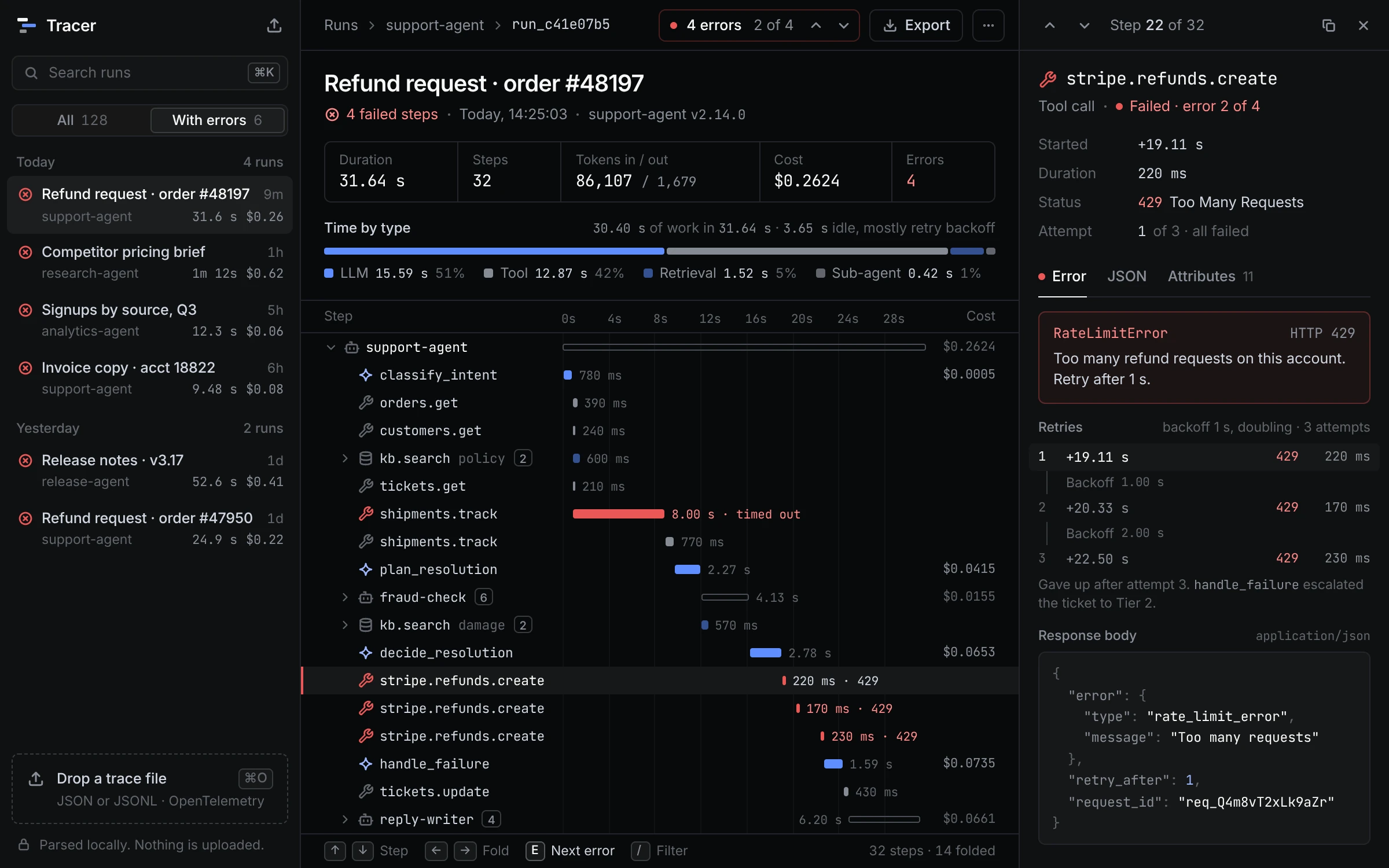Expand the reply-writer sub-agent

click(345, 819)
